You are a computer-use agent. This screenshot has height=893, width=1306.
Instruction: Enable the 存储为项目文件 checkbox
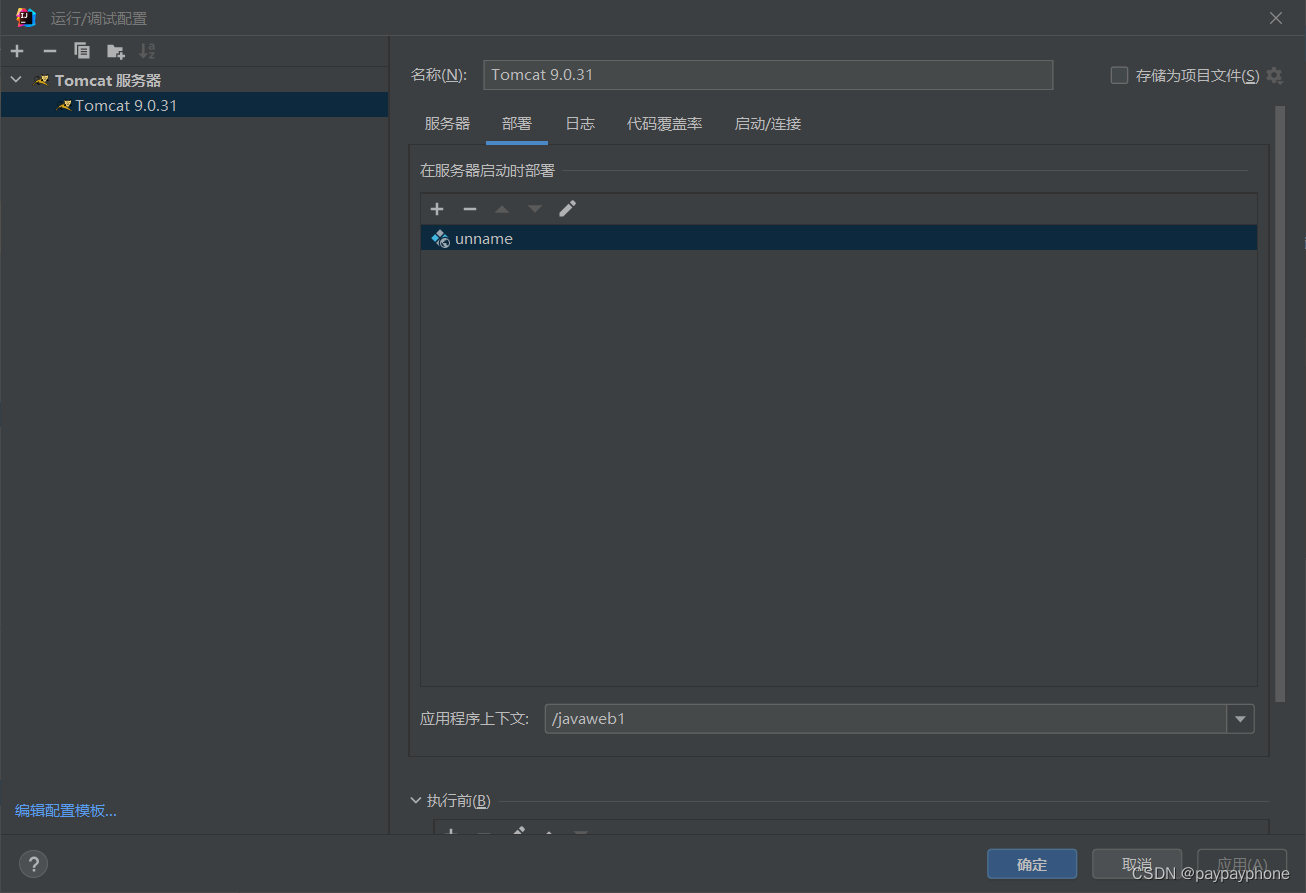(1118, 75)
